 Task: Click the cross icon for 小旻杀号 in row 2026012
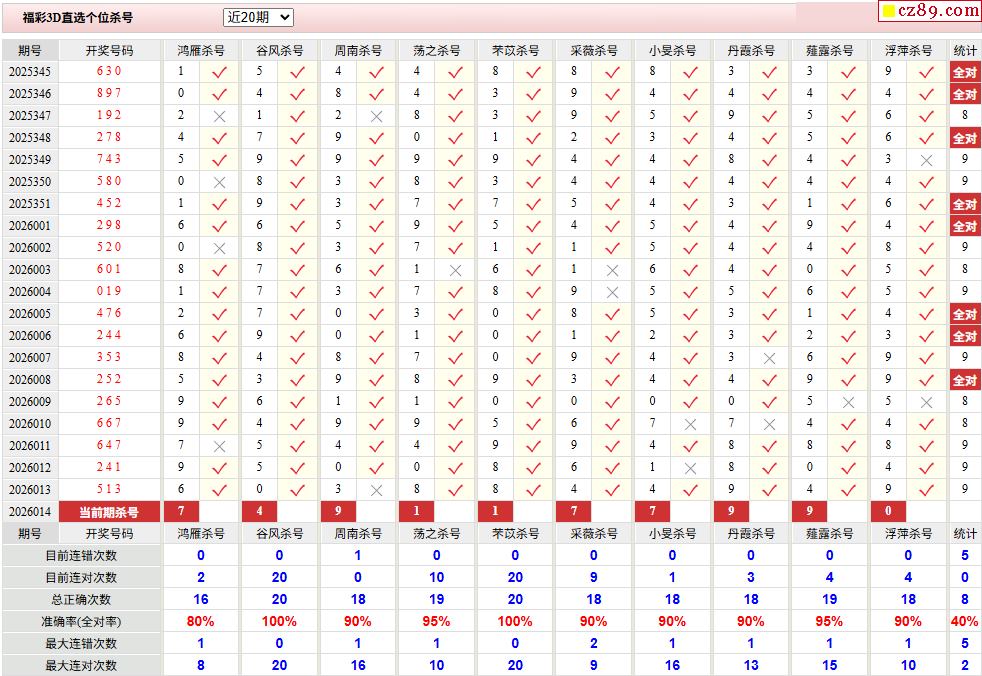[690, 468]
